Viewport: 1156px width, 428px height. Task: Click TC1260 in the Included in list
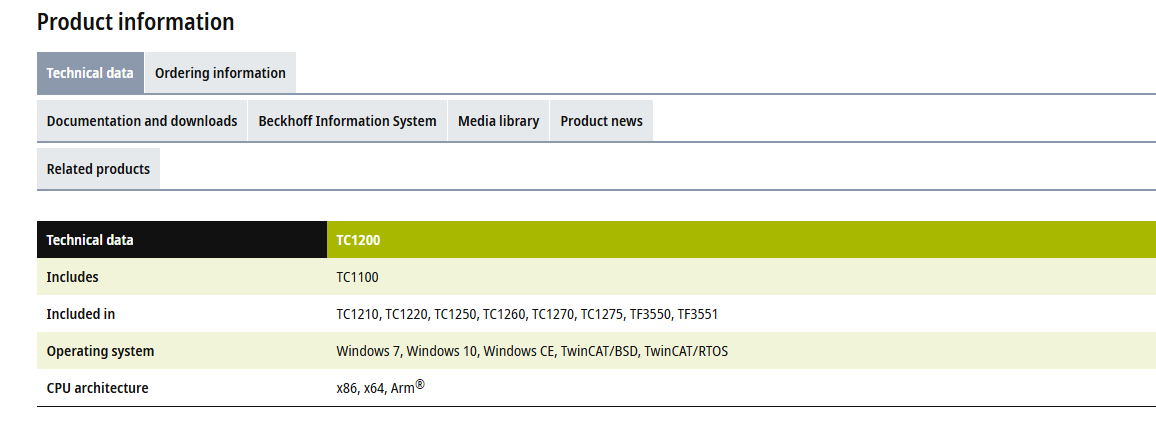coord(504,314)
